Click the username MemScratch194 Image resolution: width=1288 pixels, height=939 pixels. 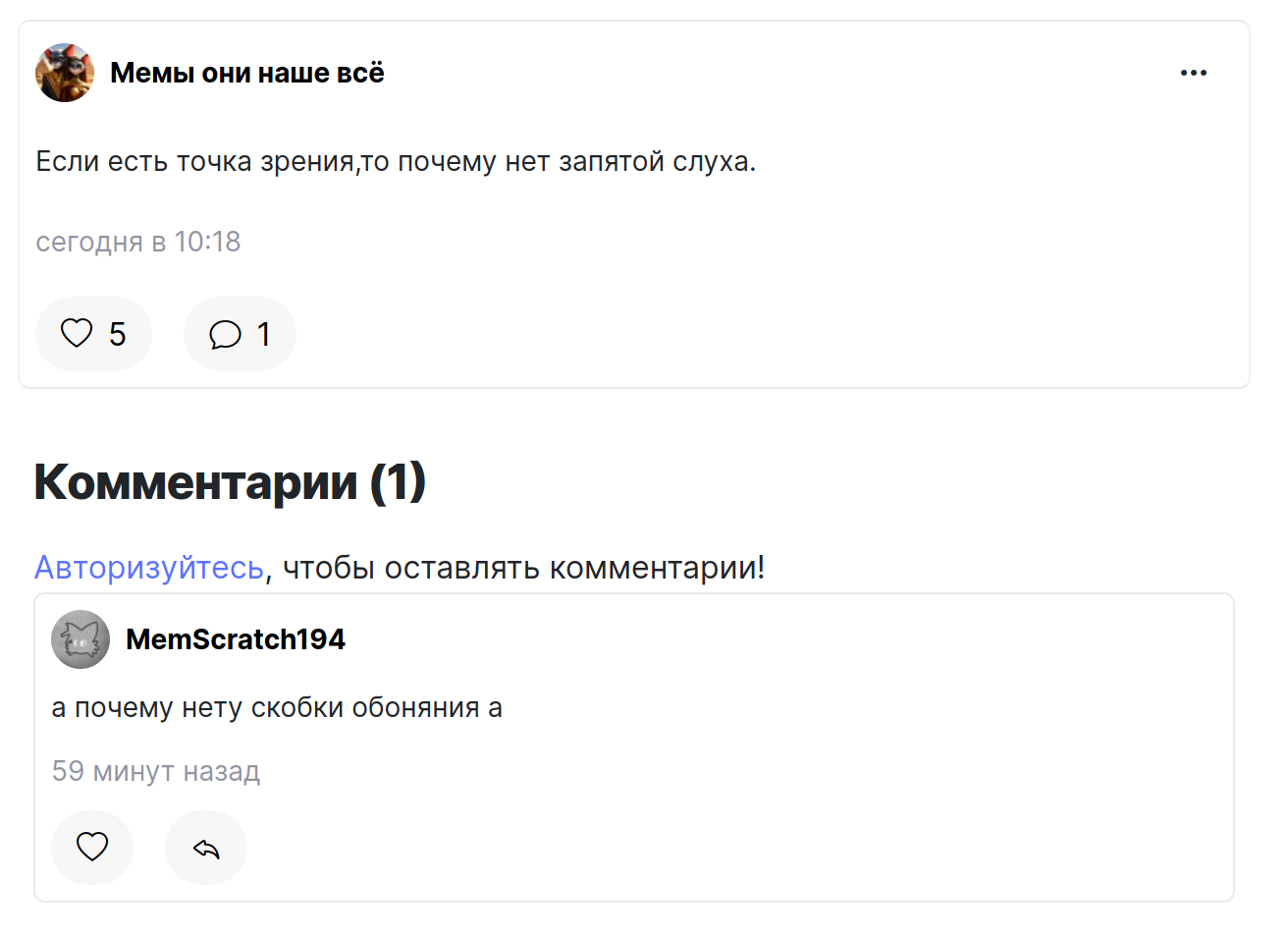point(236,638)
